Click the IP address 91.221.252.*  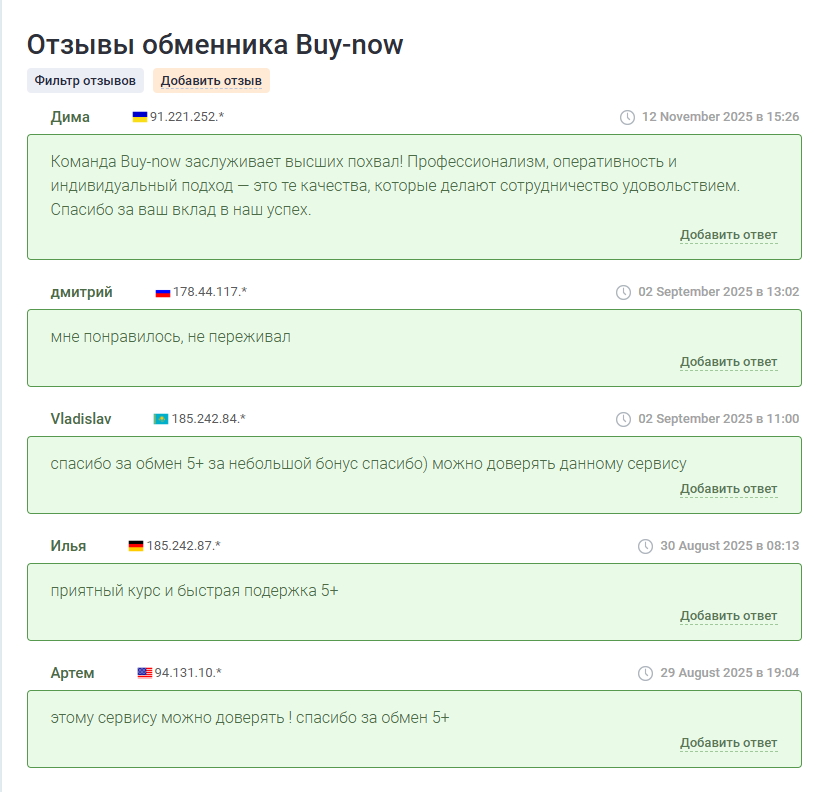pyautogui.click(x=187, y=117)
